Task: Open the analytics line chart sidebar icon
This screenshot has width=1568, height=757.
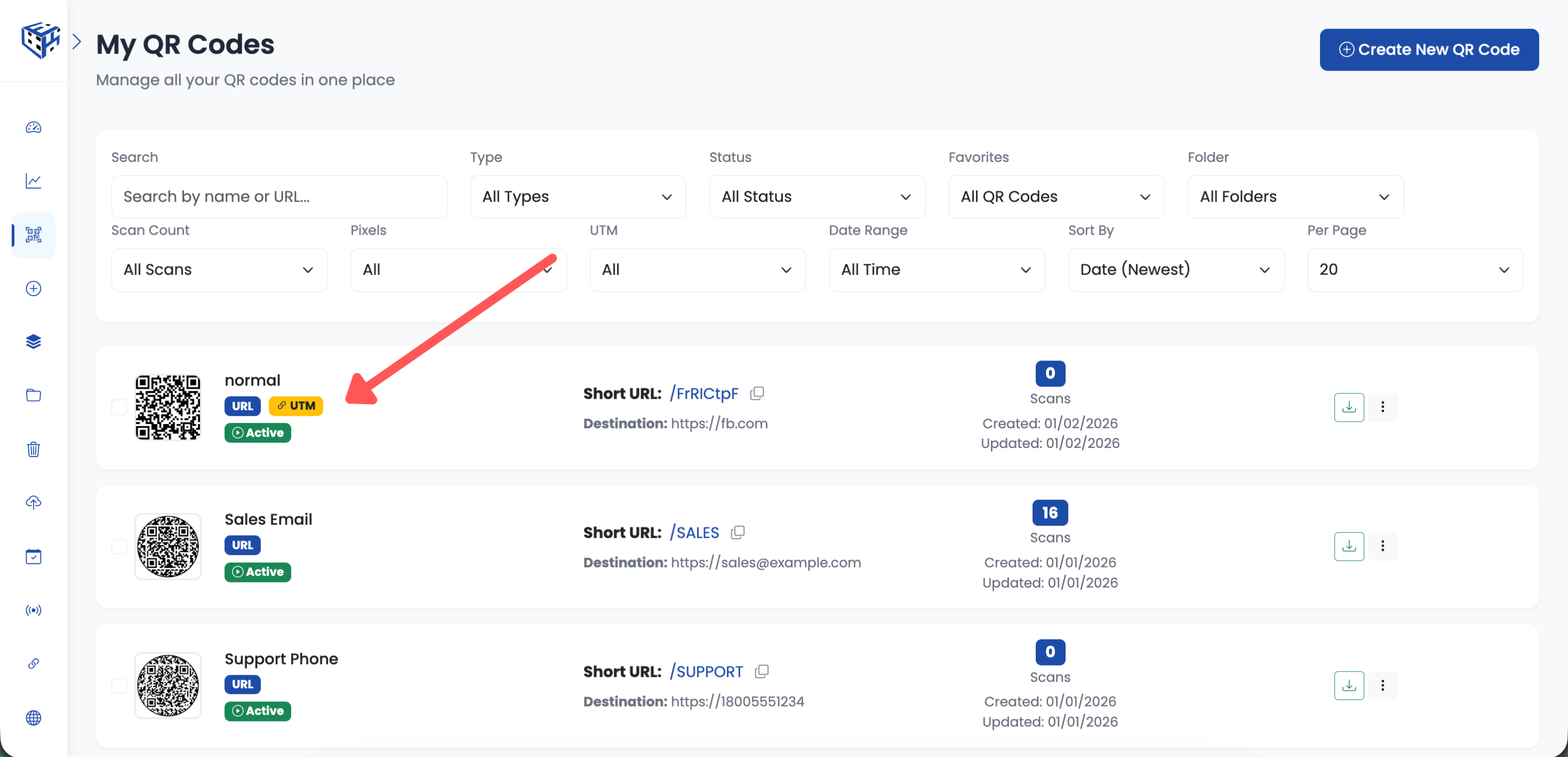Action: [x=34, y=181]
